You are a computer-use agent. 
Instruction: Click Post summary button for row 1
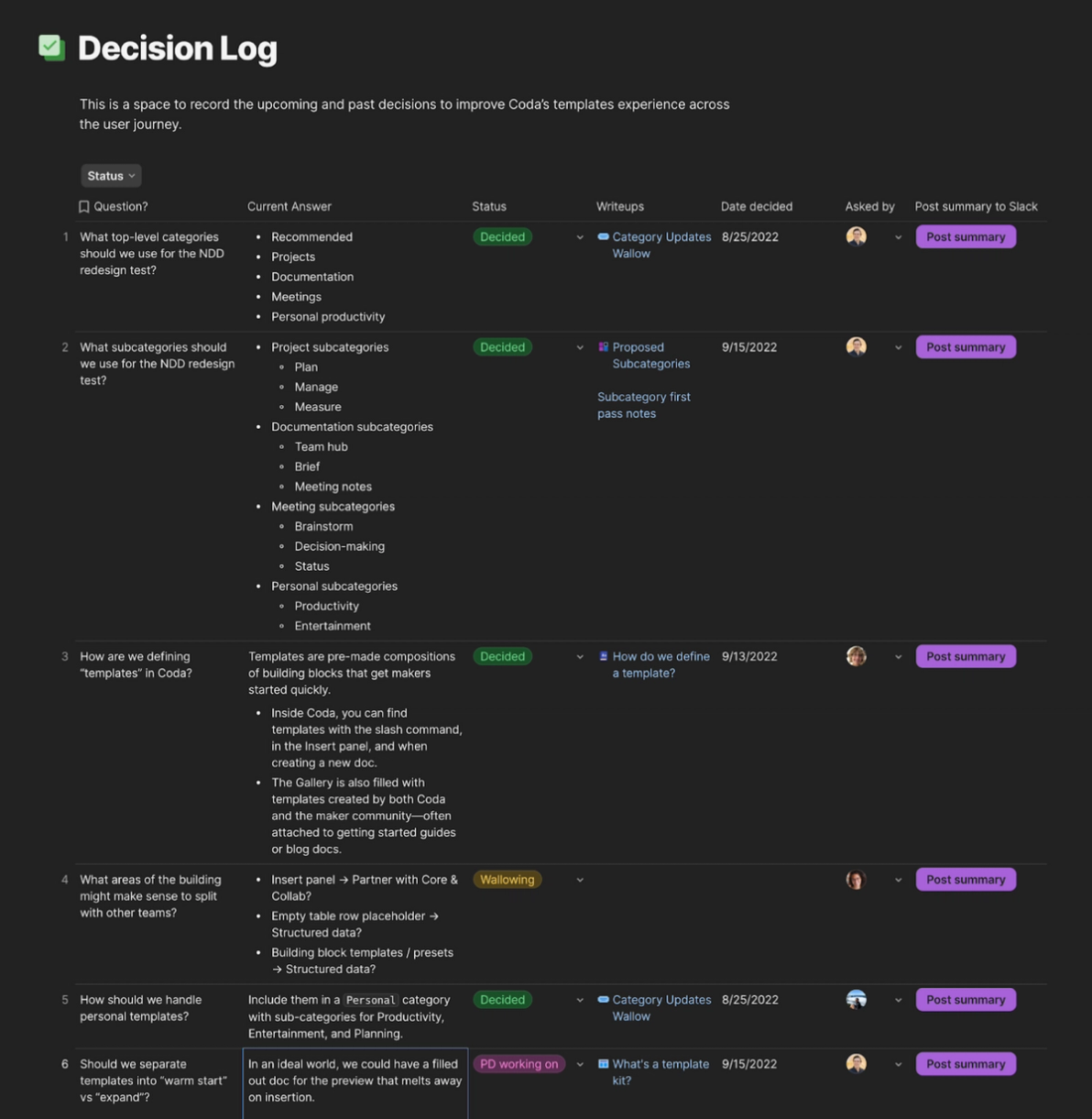(966, 237)
